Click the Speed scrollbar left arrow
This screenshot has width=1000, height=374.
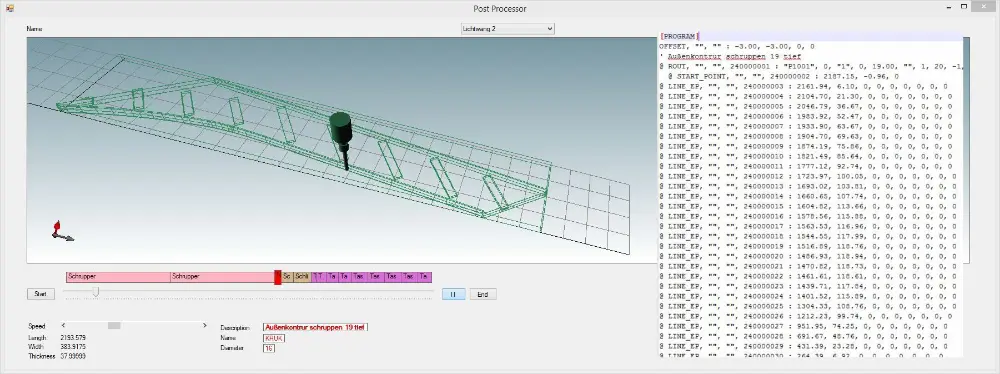[63, 325]
